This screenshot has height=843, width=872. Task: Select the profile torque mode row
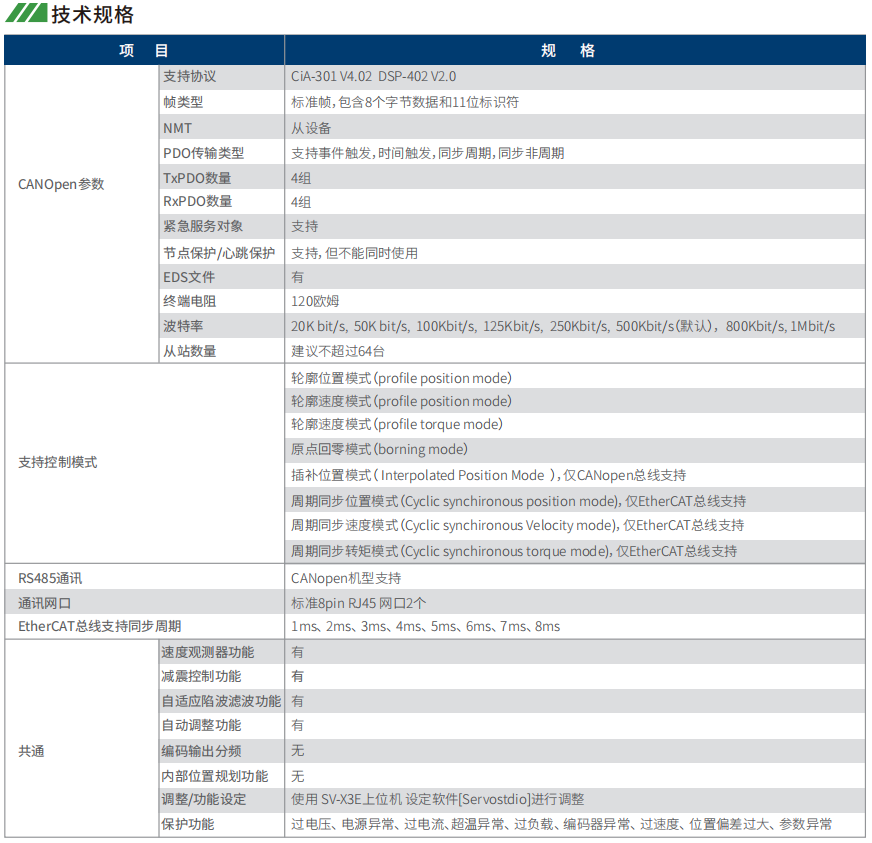pyautogui.click(x=396, y=424)
